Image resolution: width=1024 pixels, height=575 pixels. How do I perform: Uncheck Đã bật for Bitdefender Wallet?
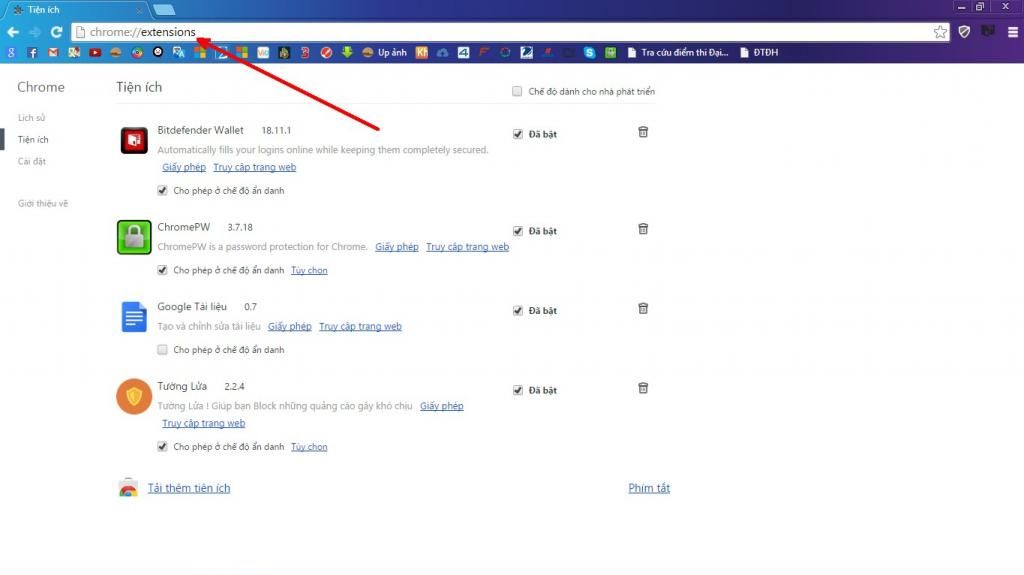[518, 134]
